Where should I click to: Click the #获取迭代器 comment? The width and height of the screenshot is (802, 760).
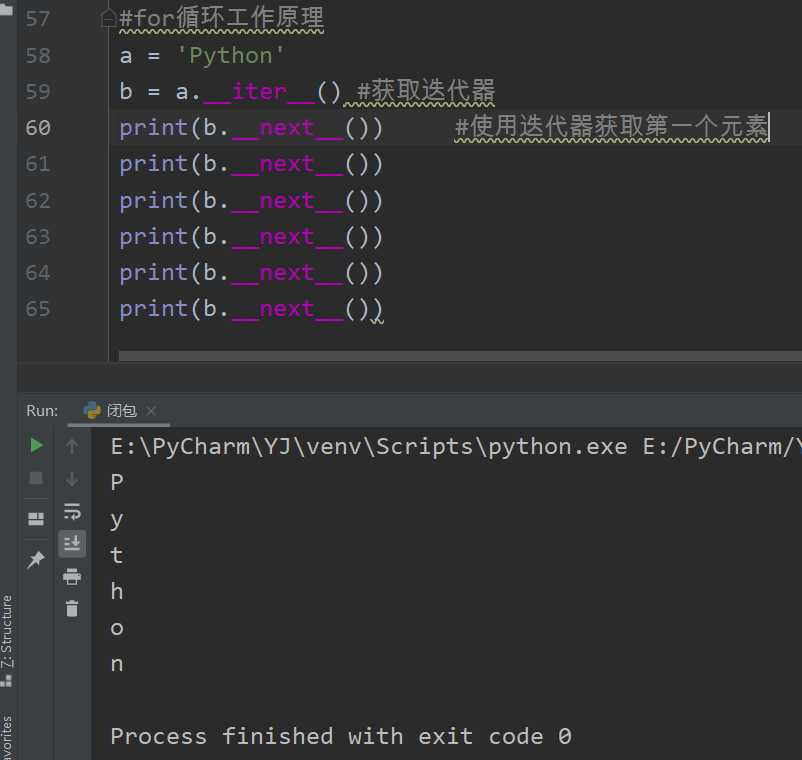tap(426, 91)
